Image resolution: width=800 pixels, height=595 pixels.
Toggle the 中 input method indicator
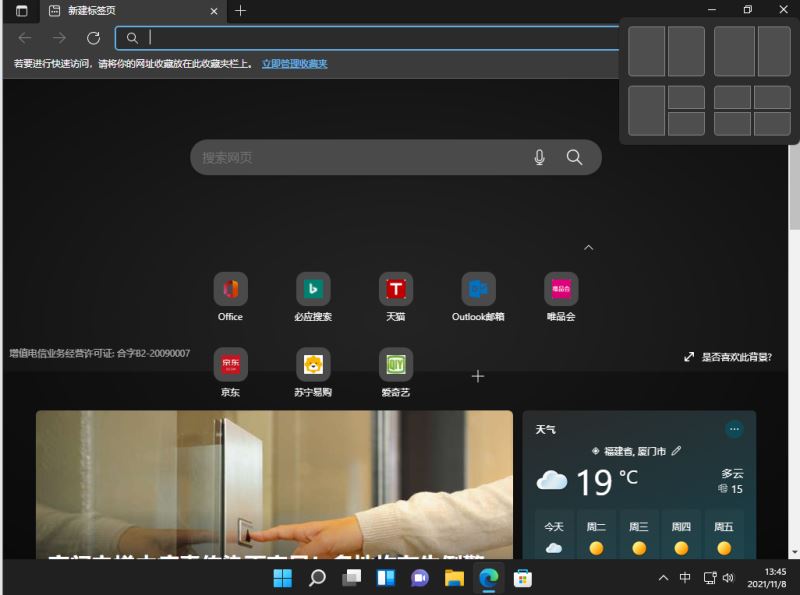coord(685,578)
